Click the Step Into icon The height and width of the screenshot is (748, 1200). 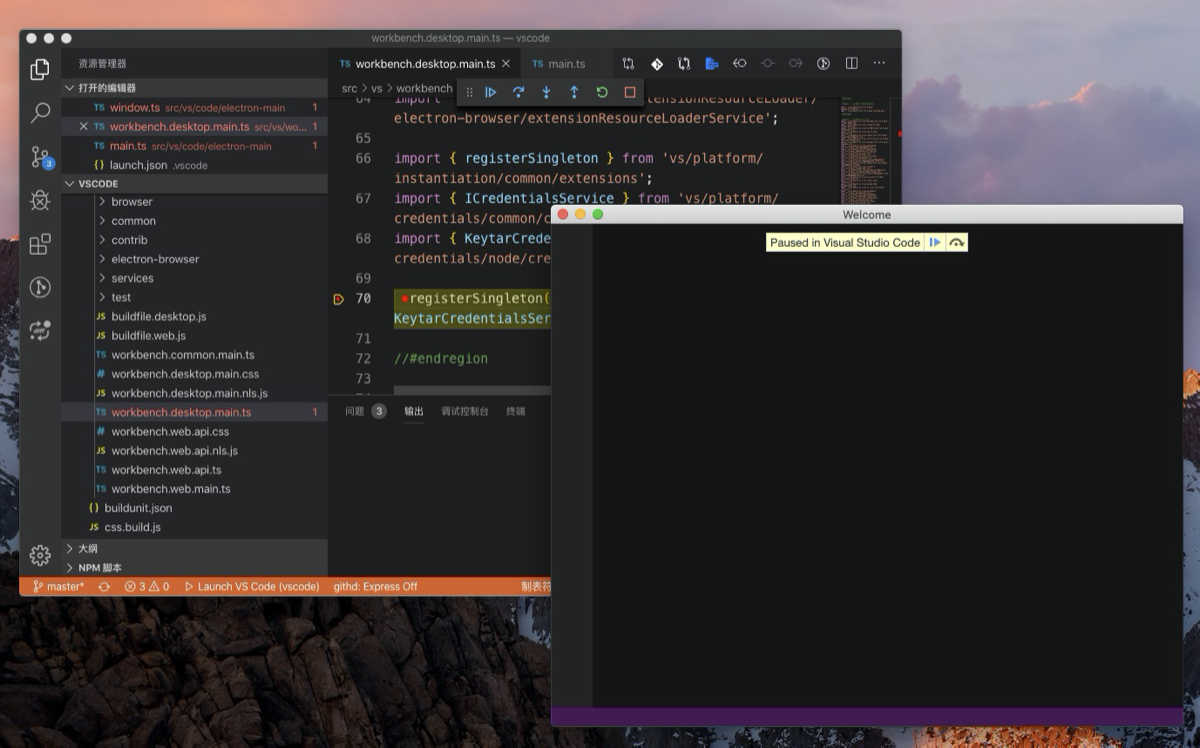click(x=546, y=92)
